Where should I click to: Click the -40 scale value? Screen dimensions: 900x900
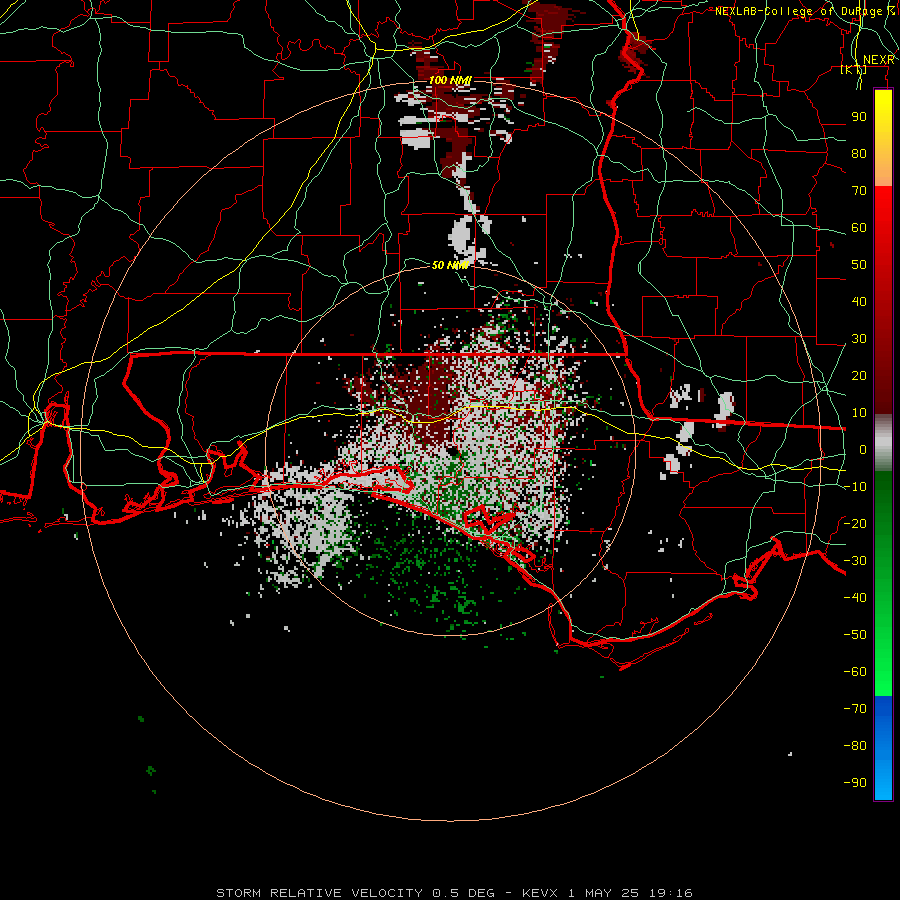point(855,598)
